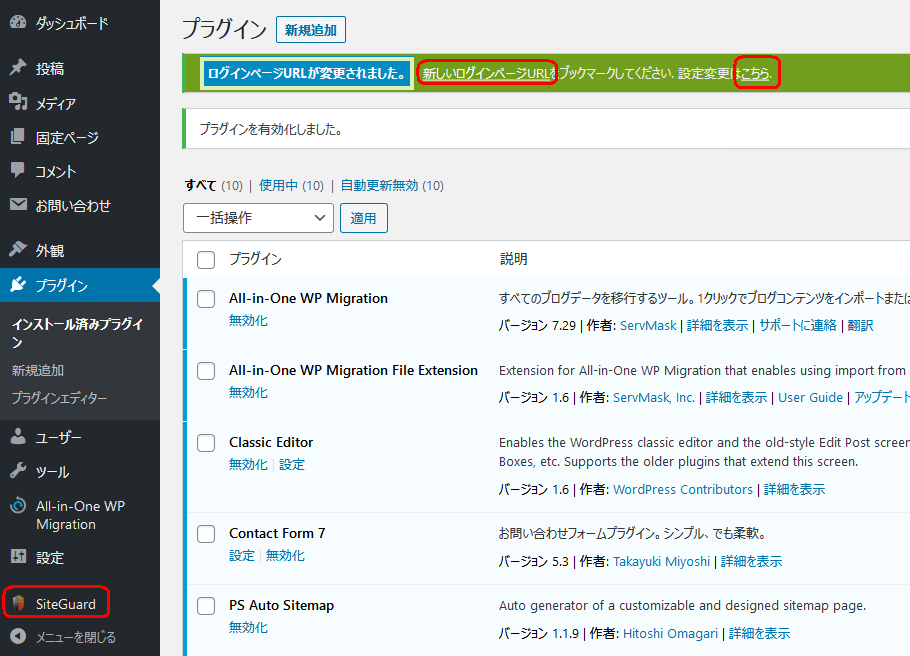Click the SiteGuard shield icon
Viewport: 910px width, 656px height.
click(x=18, y=603)
